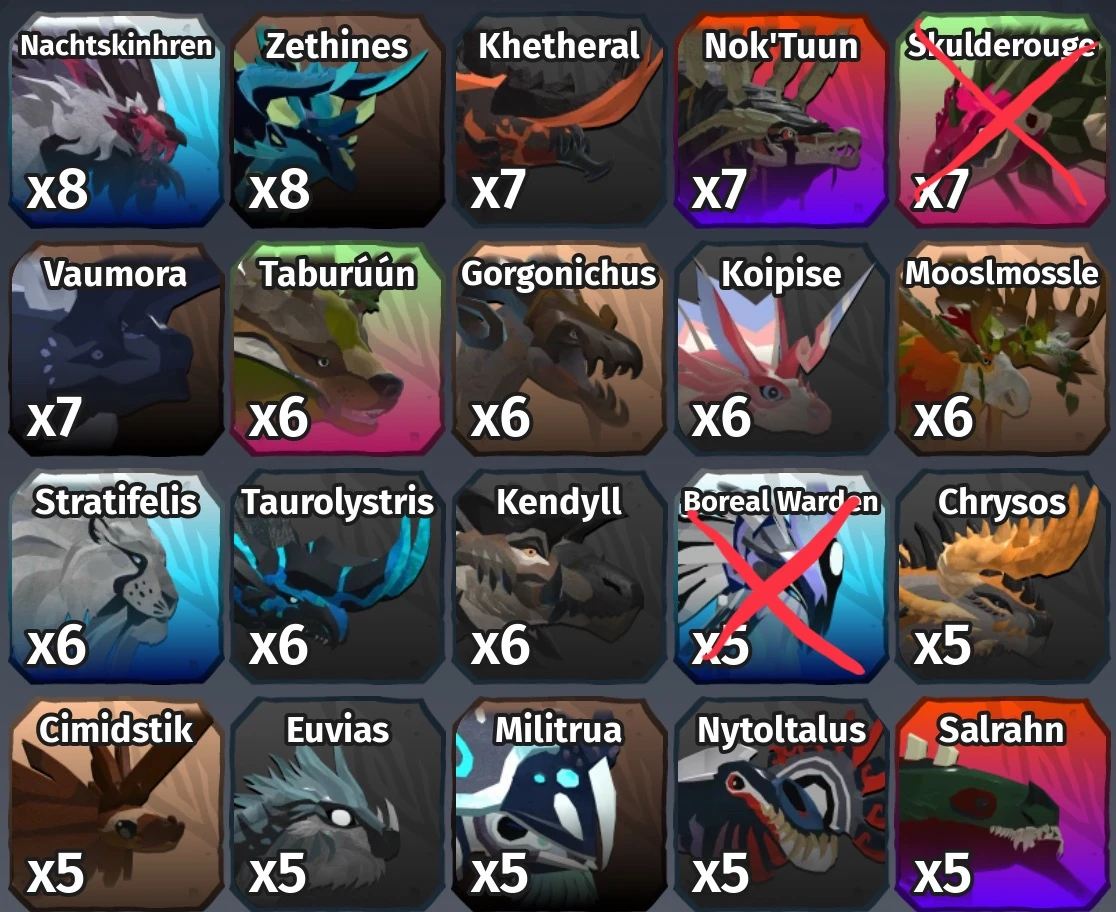Screen dimensions: 1116x912
Task: Open the Mooslmossle creature slot
Action: coord(1003,348)
